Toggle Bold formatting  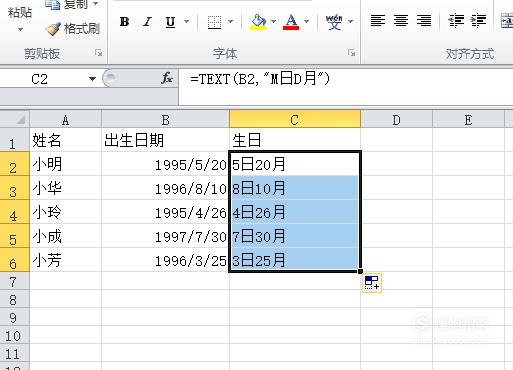124,22
